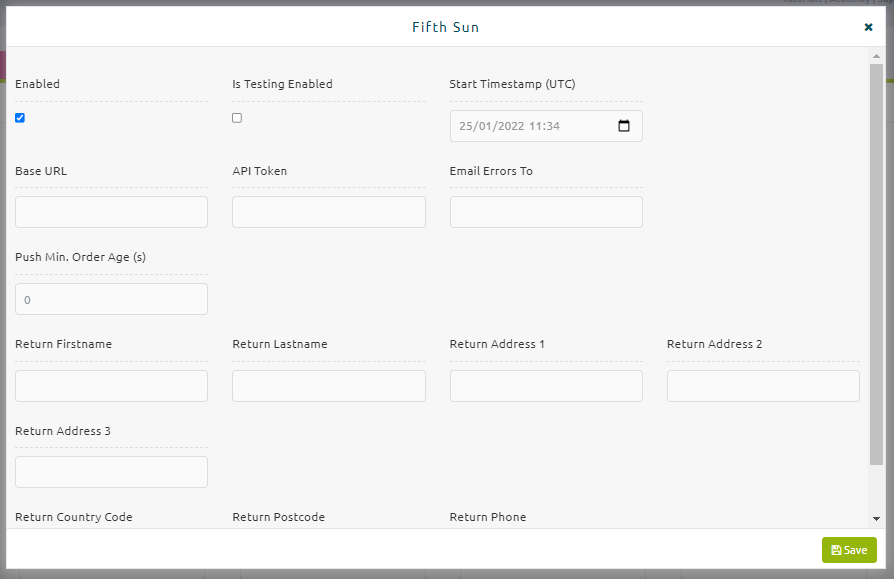The height and width of the screenshot is (579, 894).
Task: Tick the Is Testing Enabled checkbox
Action: coord(237,118)
